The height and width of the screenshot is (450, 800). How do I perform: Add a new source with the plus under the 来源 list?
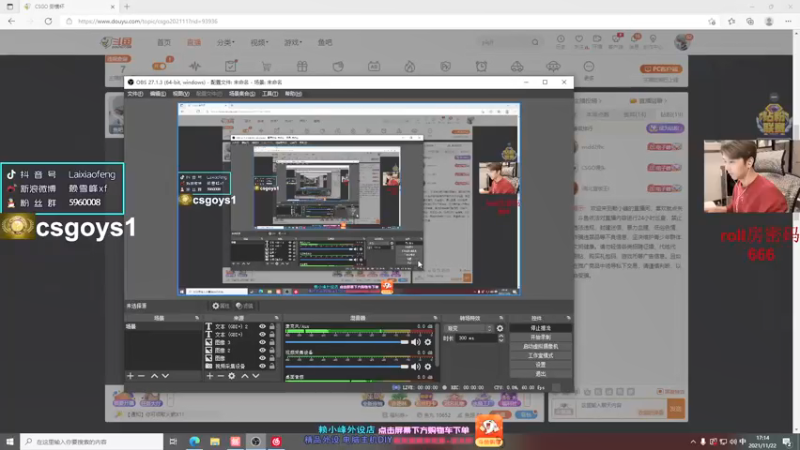[209, 376]
